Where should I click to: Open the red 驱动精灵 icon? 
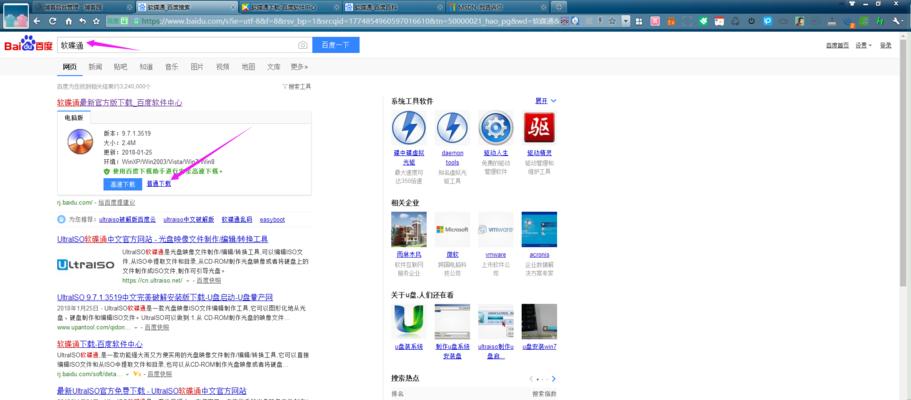(x=539, y=127)
